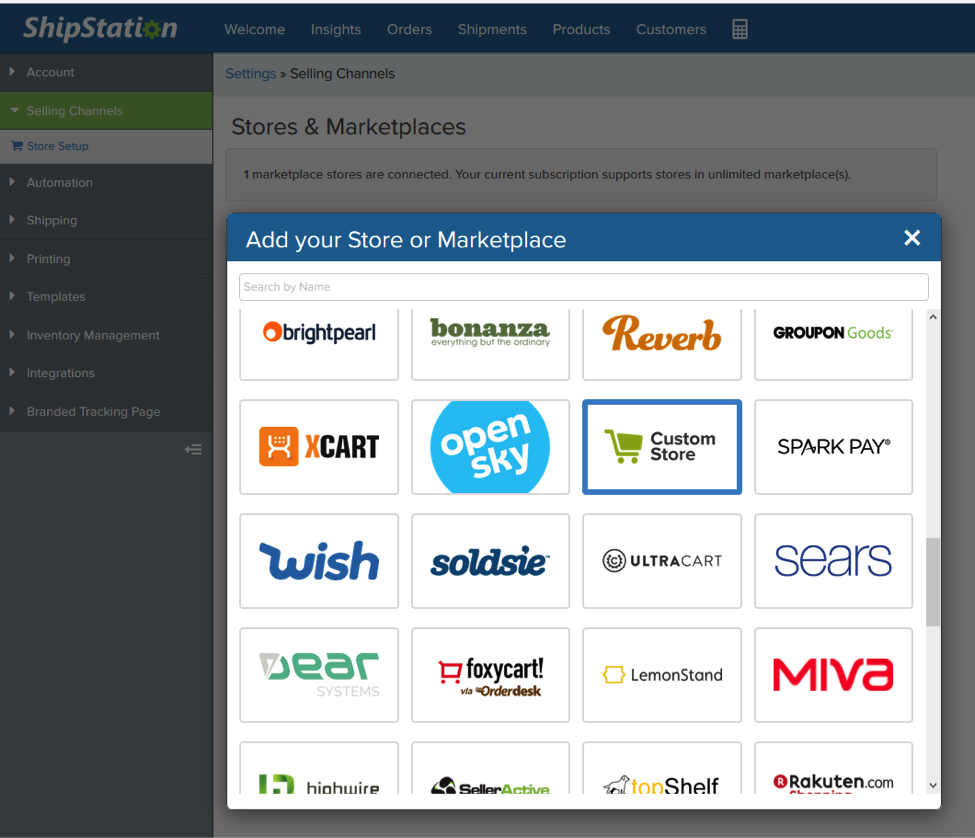Choose the X-Cart store tile
975x838 pixels.
(x=319, y=447)
